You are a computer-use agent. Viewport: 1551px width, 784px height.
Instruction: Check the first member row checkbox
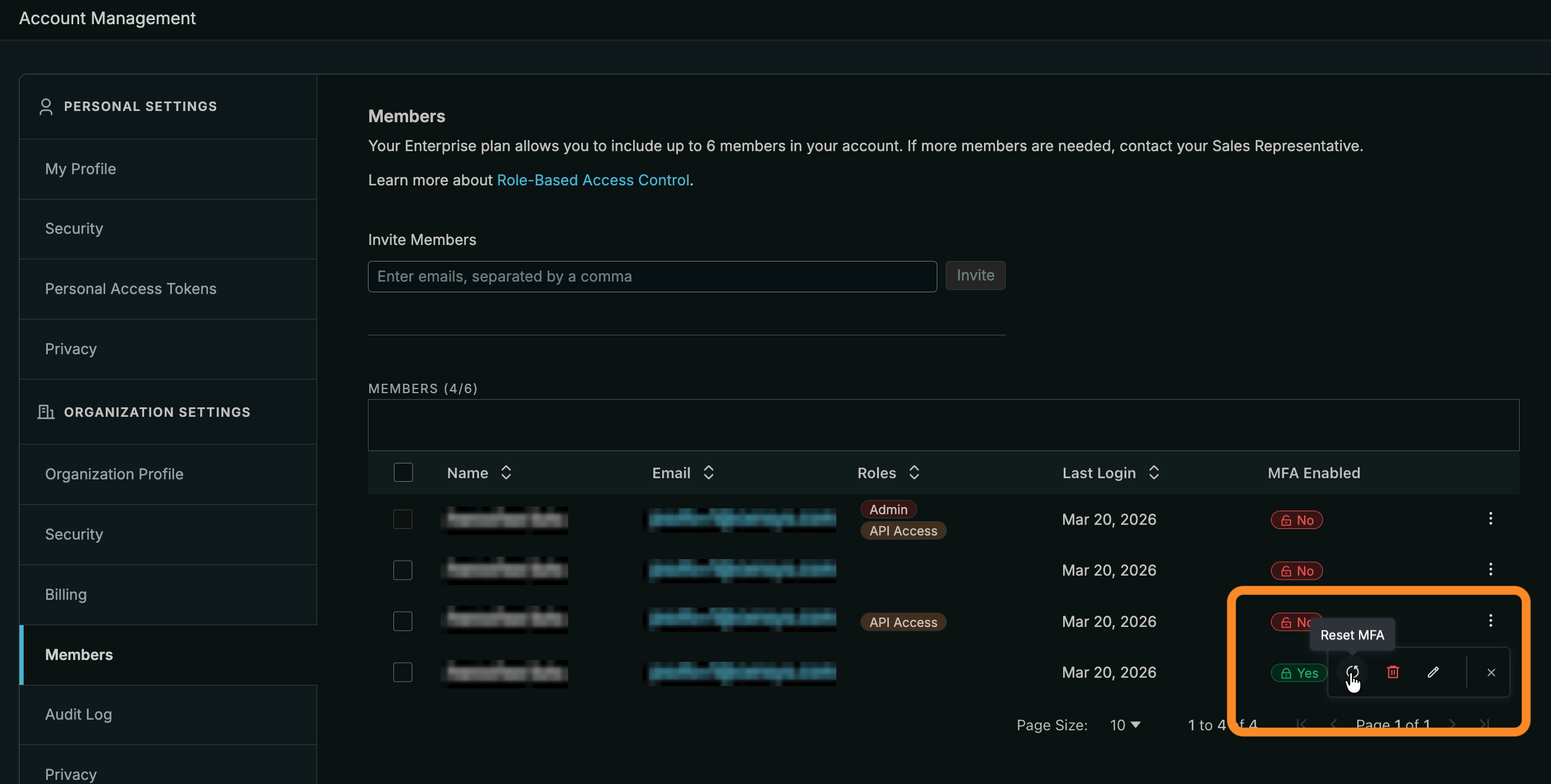pyautogui.click(x=402, y=519)
